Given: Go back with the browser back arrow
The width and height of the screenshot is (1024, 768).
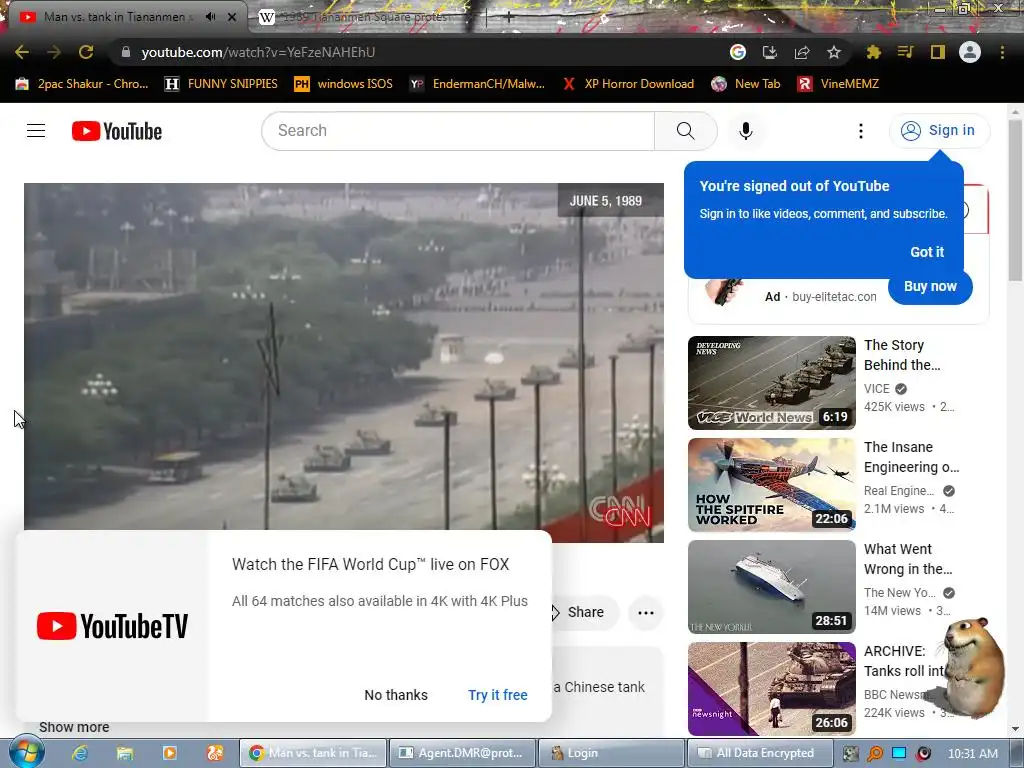Looking at the screenshot, I should [x=22, y=52].
